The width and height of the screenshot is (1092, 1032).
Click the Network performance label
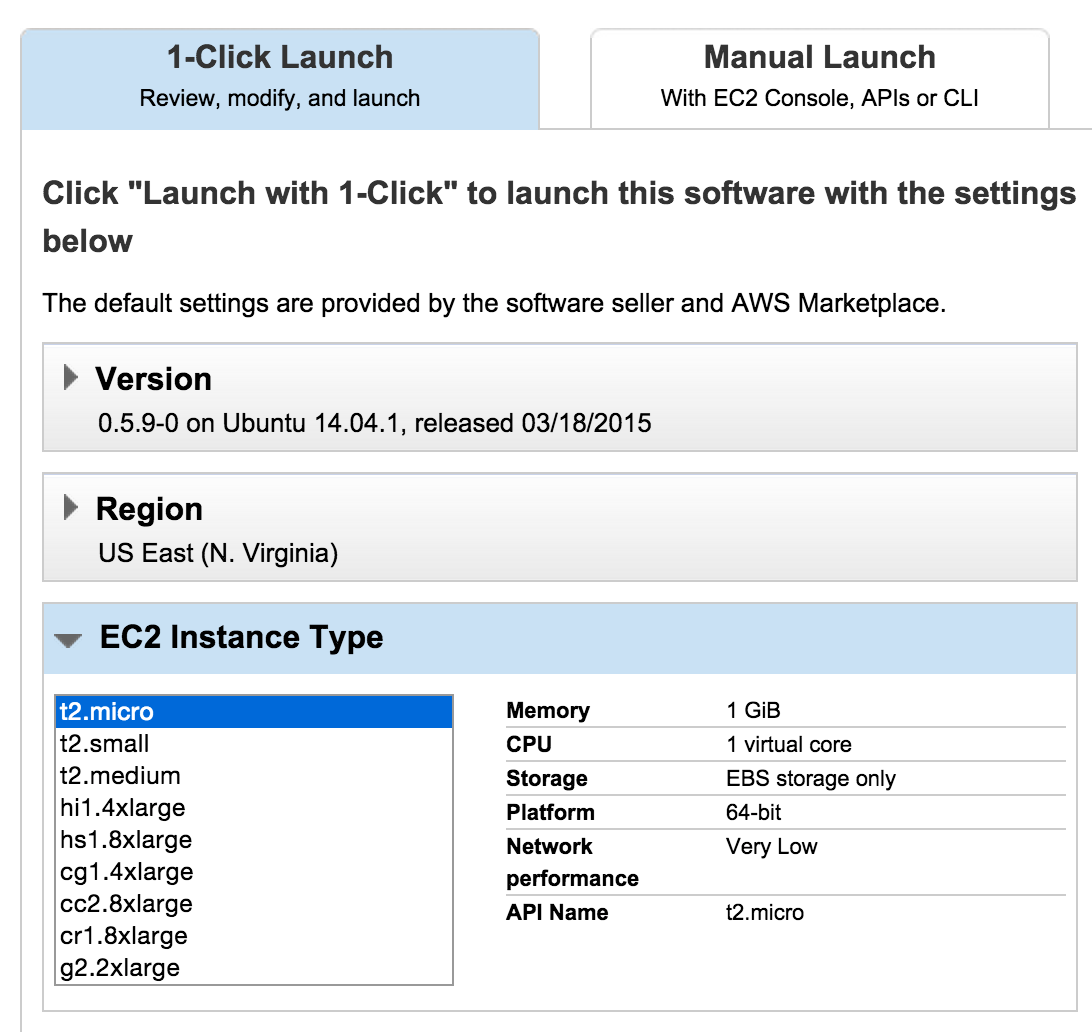click(572, 862)
